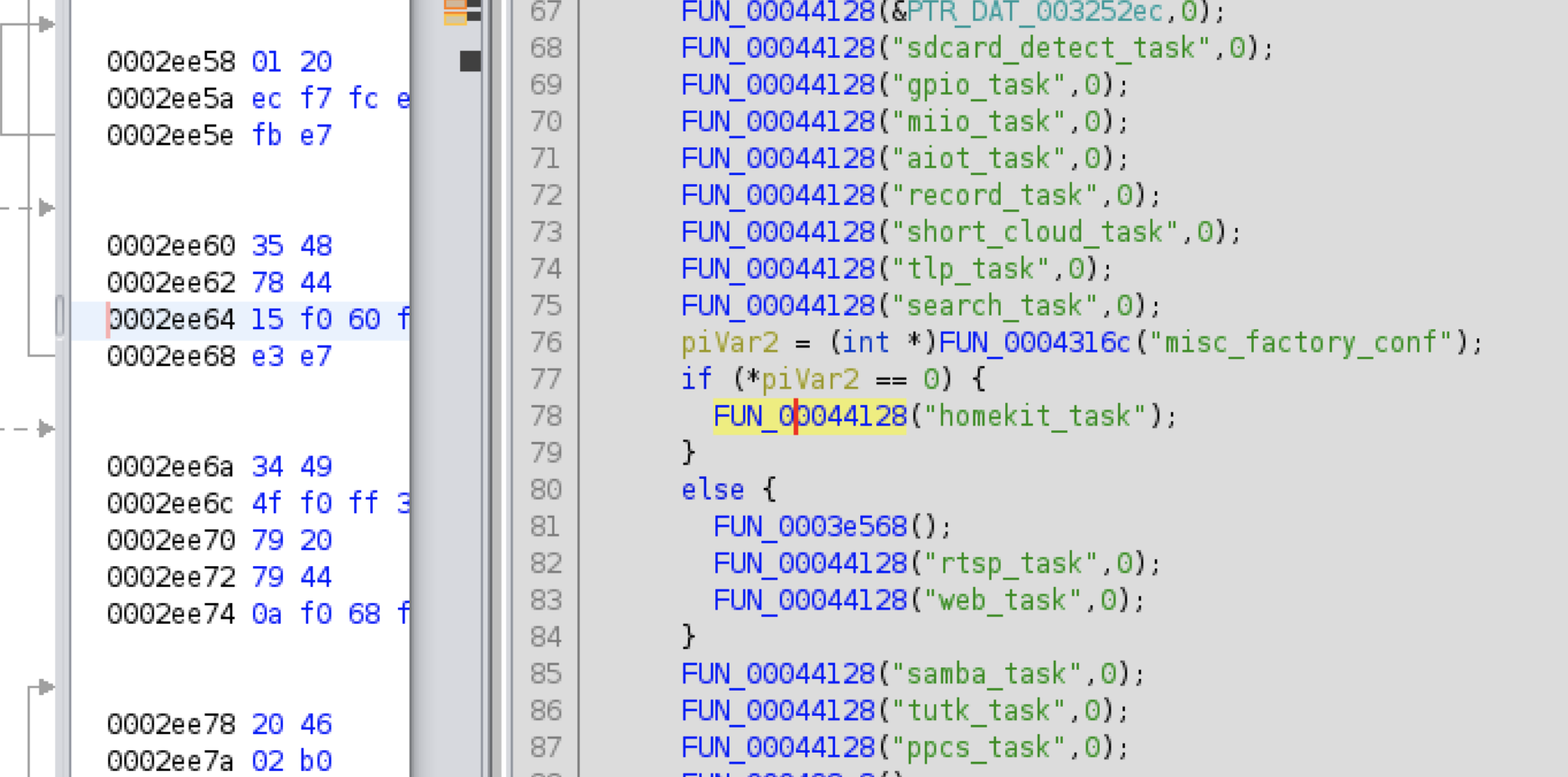Image resolution: width=1568 pixels, height=777 pixels.
Task: Select highlighted listing address 0002ee64
Action: [x=171, y=319]
